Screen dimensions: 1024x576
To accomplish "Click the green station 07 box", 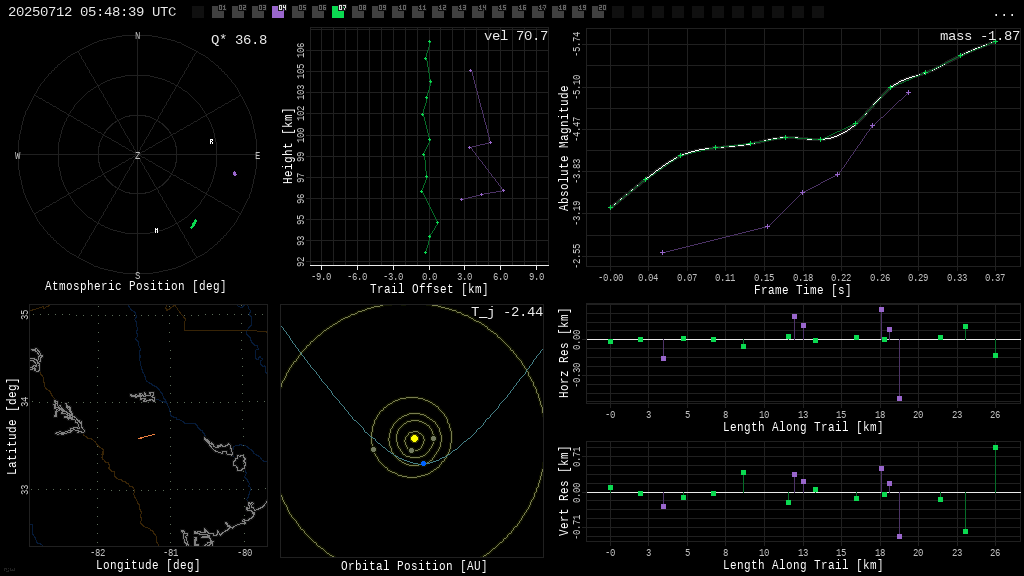I will click(338, 12).
